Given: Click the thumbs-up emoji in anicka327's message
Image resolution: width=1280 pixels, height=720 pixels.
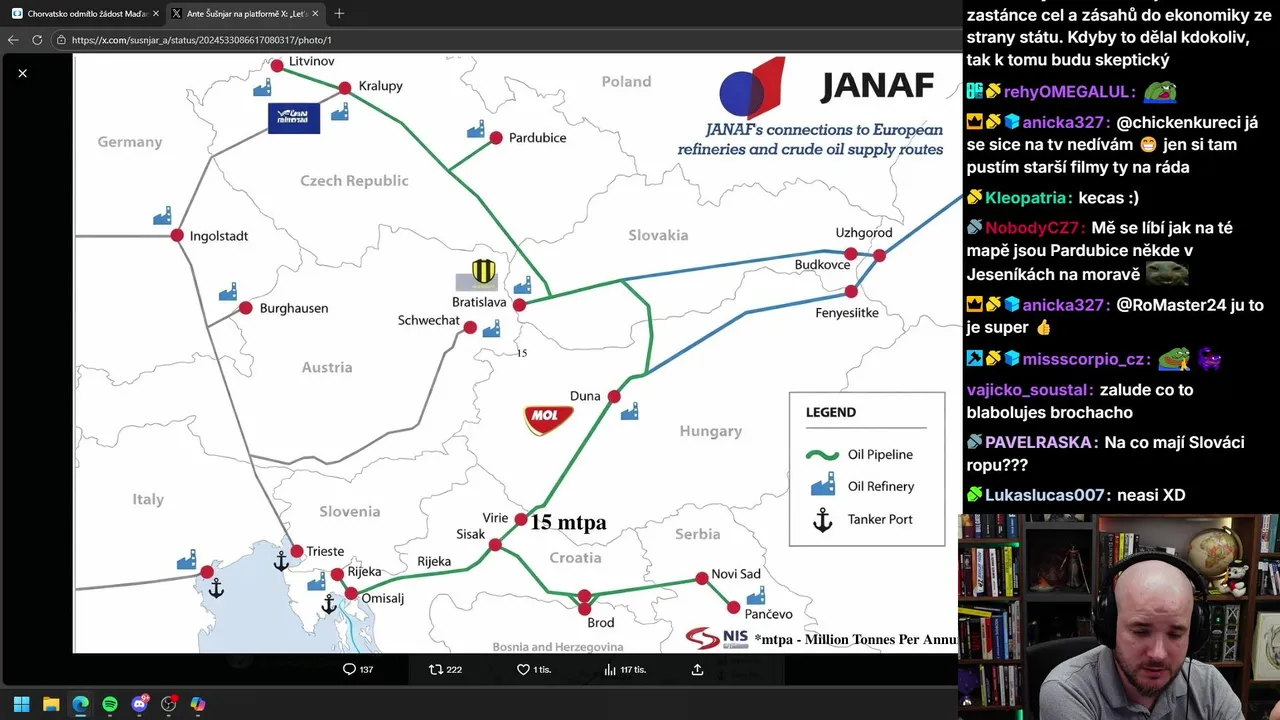Looking at the screenshot, I should tap(1044, 328).
